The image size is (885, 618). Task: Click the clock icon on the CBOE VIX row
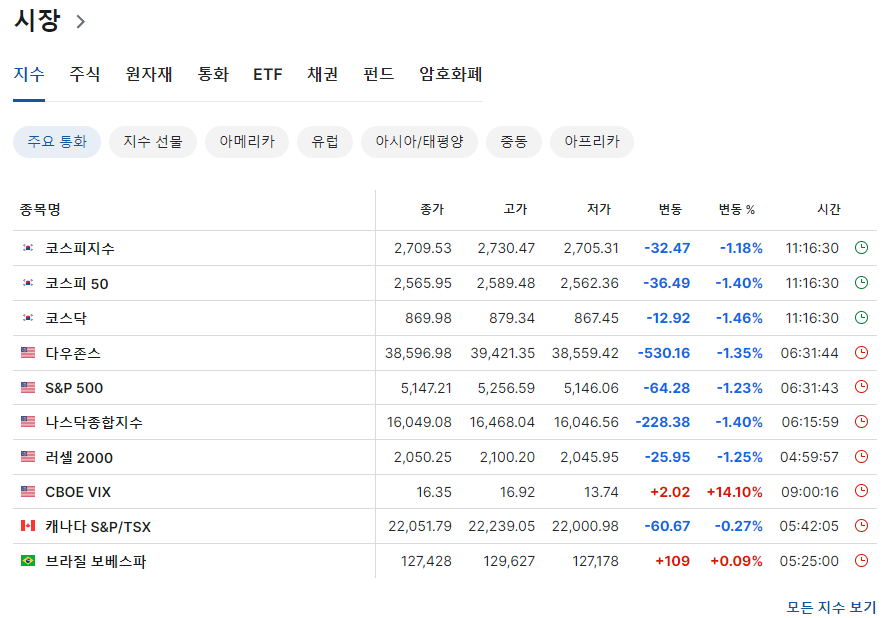(861, 491)
